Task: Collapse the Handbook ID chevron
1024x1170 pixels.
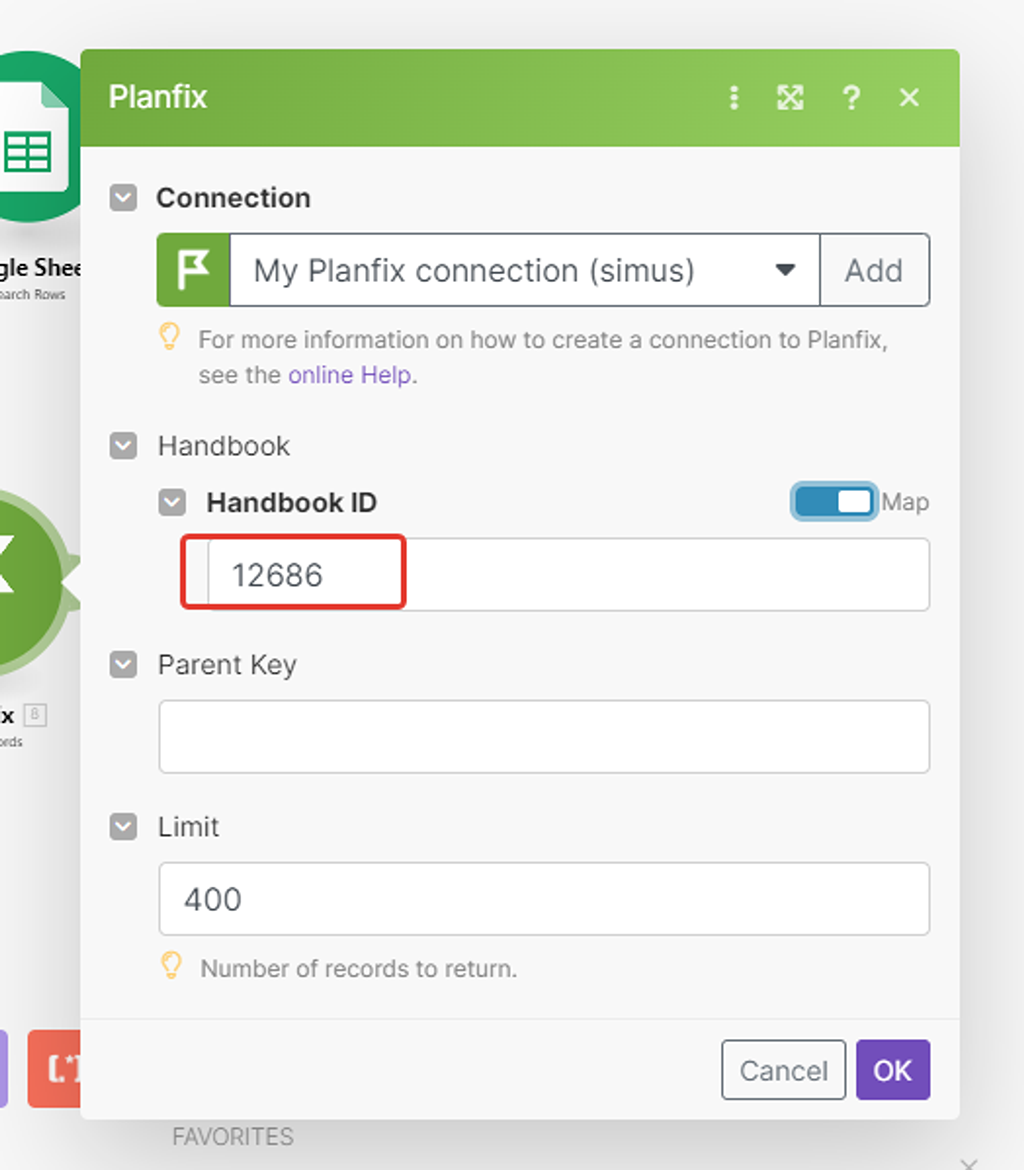Action: tap(172, 502)
